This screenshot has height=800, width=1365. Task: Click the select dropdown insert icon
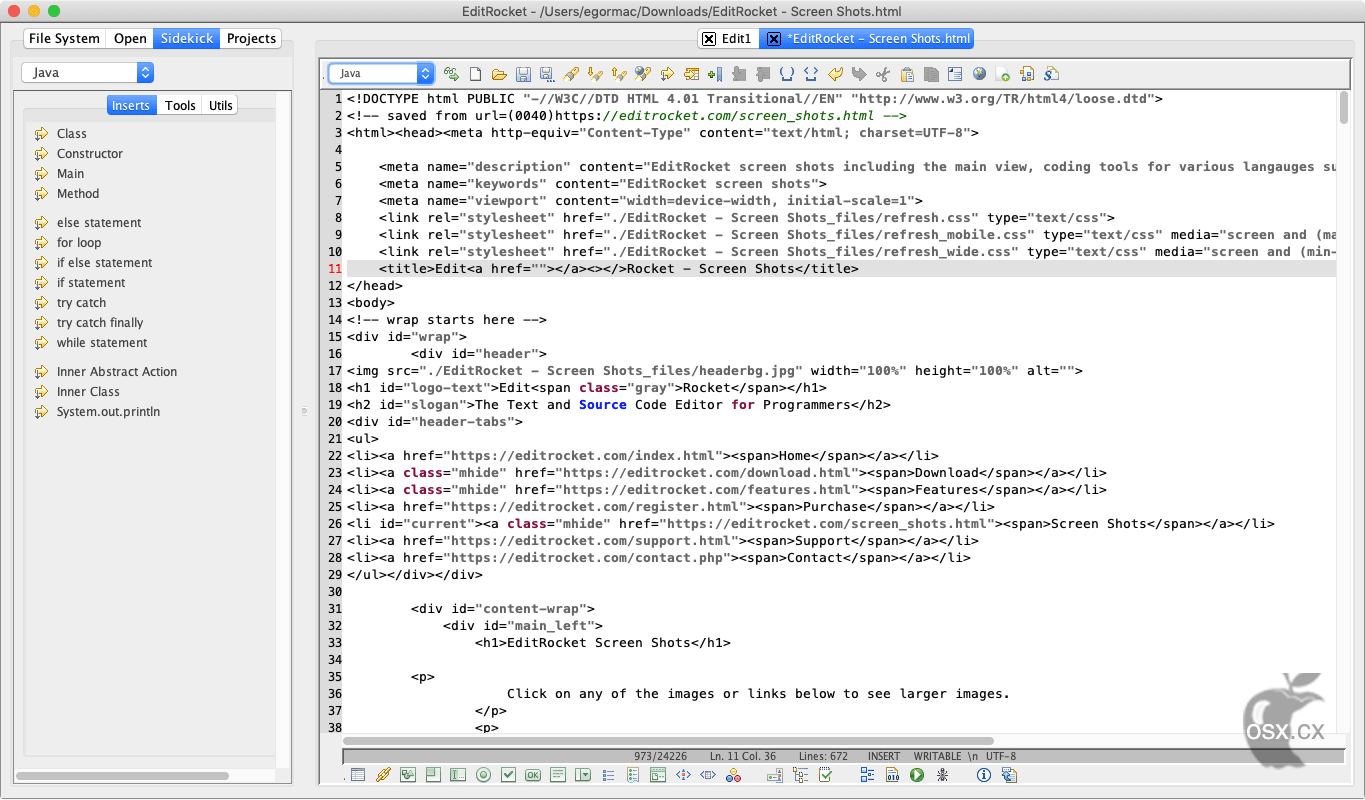[583, 775]
